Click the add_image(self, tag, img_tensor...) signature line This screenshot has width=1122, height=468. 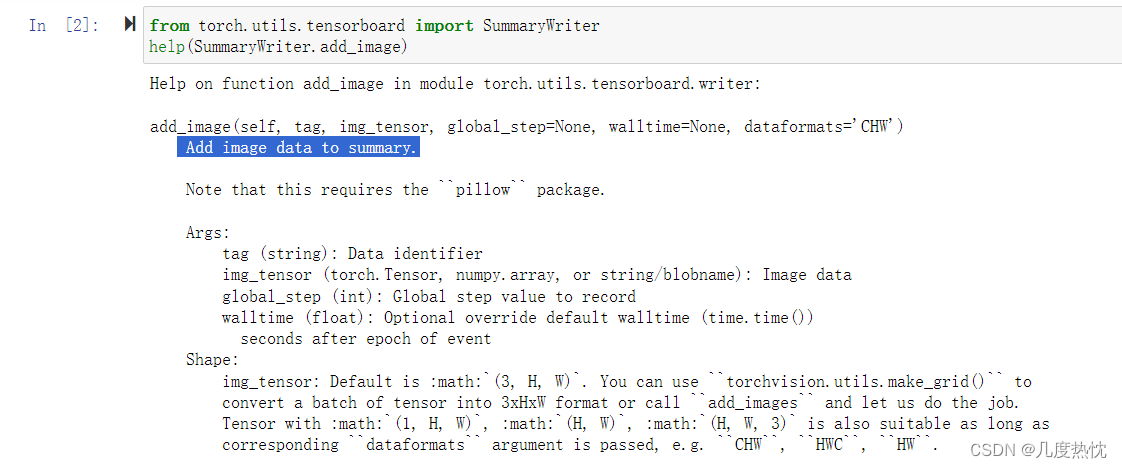point(527,127)
